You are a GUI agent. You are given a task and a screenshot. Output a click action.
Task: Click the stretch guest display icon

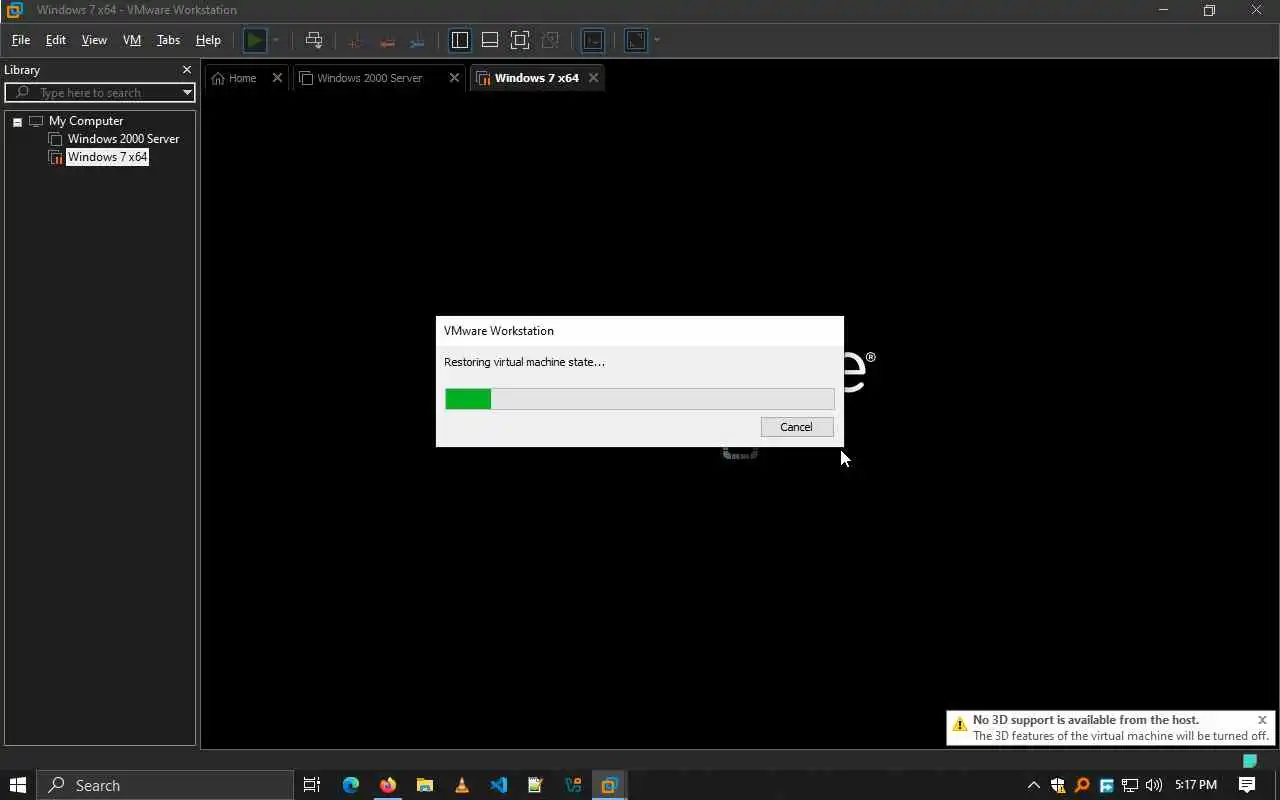(636, 40)
